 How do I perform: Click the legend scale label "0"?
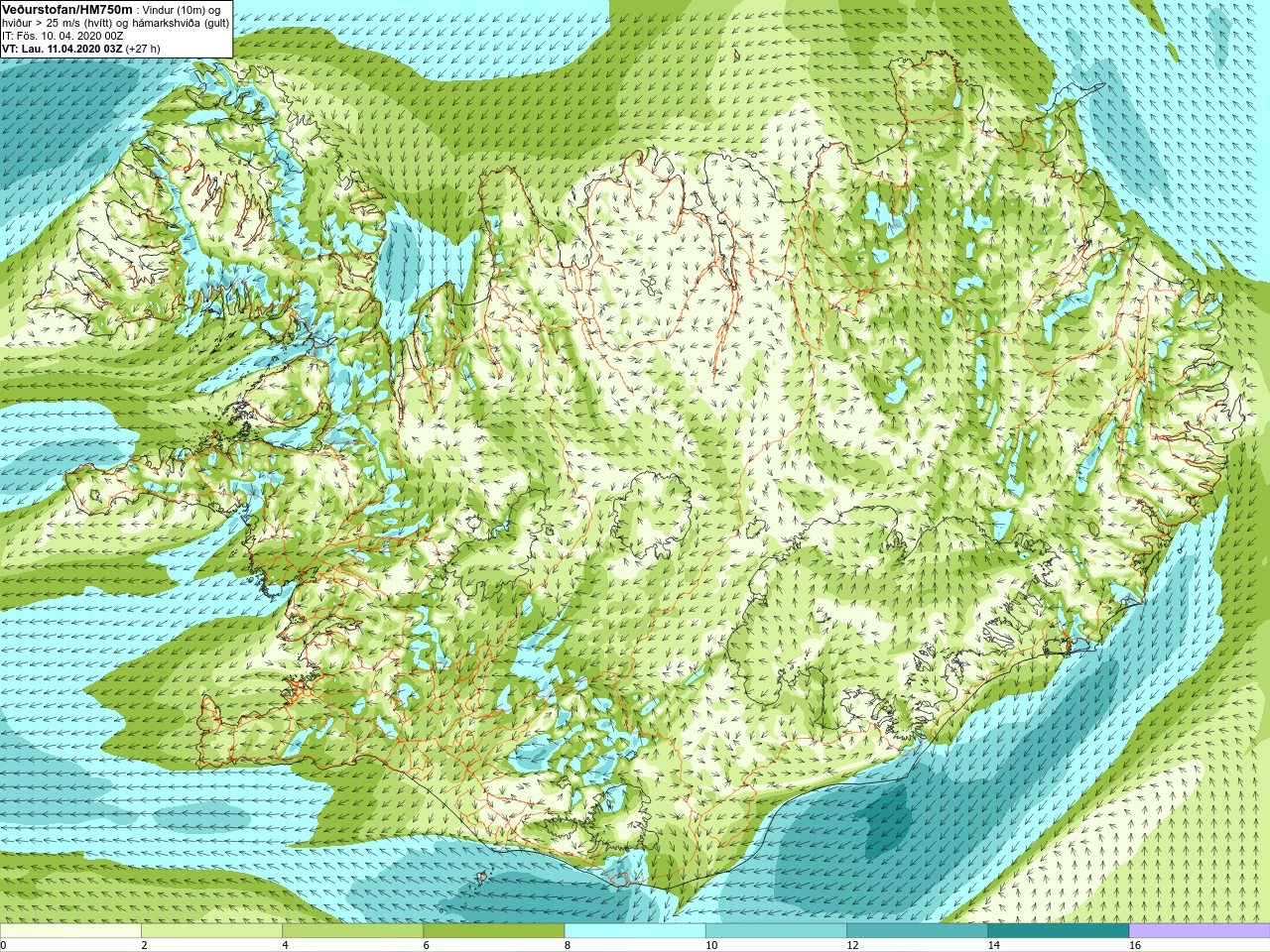[4, 946]
